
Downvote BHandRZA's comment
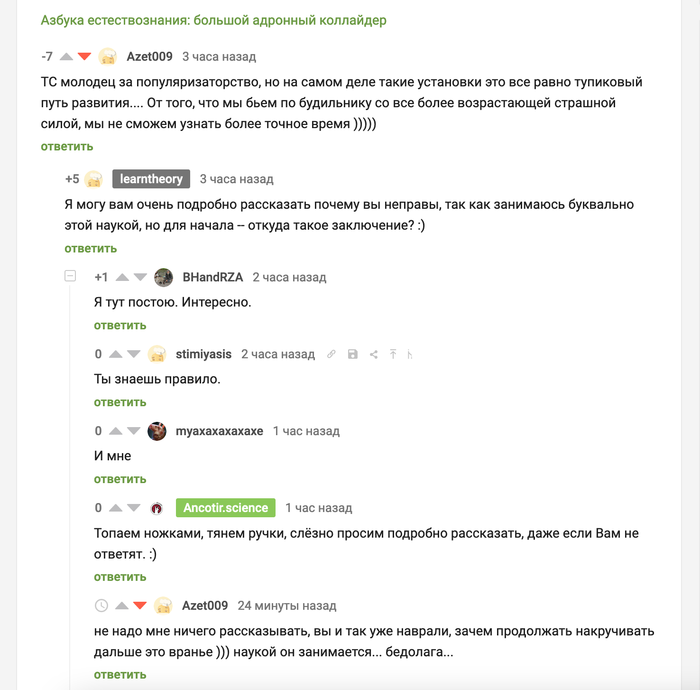point(140,277)
